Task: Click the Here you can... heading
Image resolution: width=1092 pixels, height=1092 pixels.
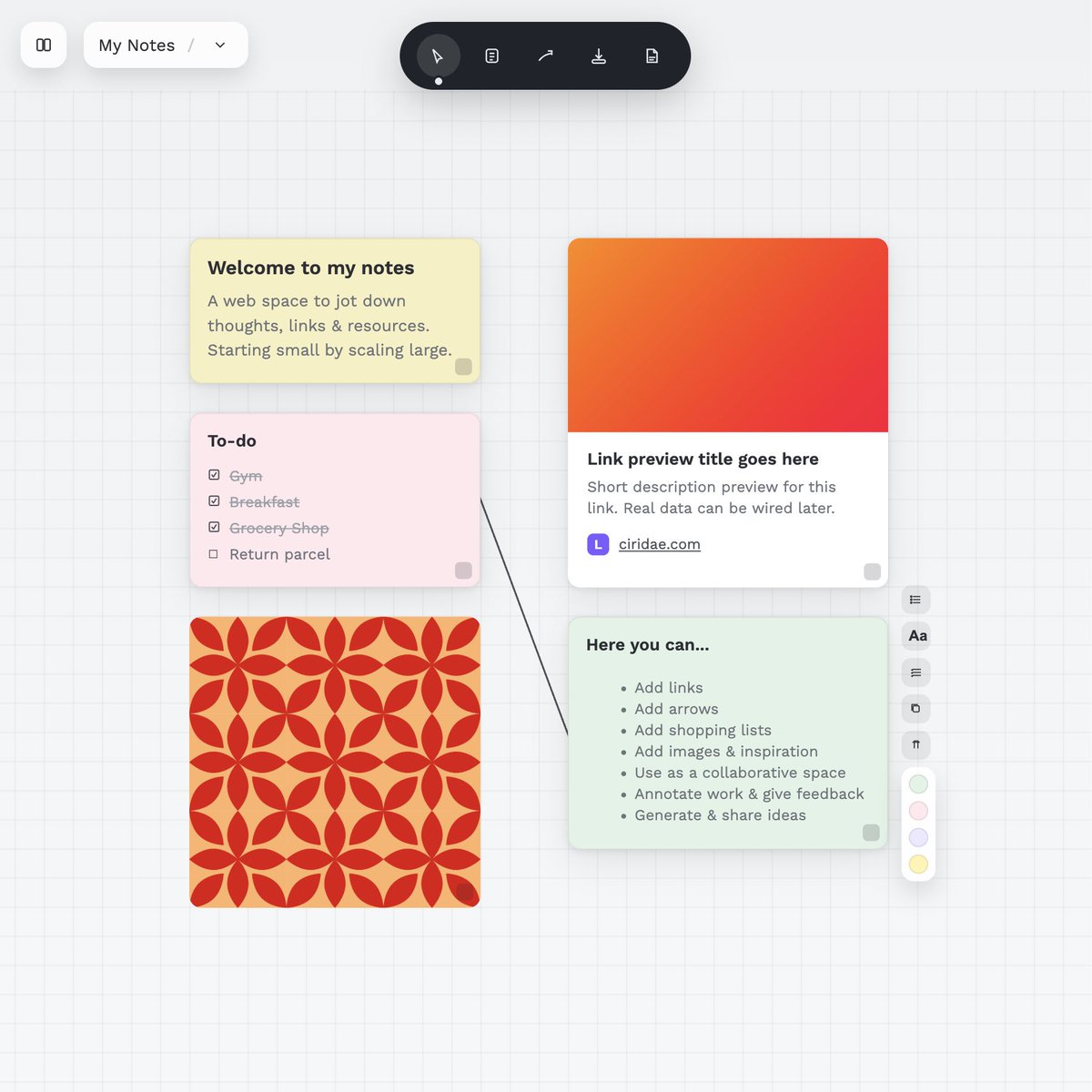Action: pyautogui.click(x=648, y=645)
